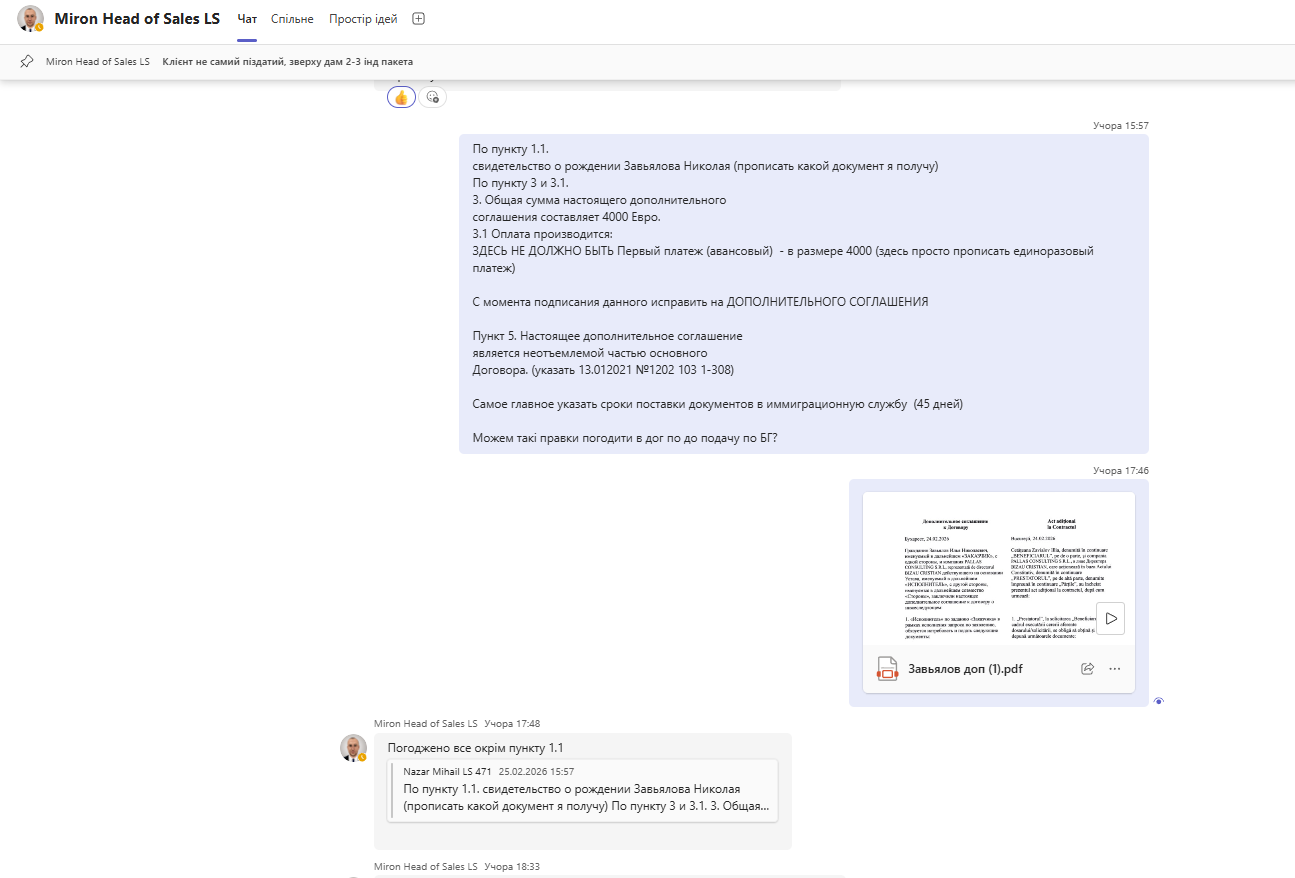This screenshot has width=1295, height=878.
Task: Click Miron's avatar beside the Погоджено message
Action: (x=353, y=748)
